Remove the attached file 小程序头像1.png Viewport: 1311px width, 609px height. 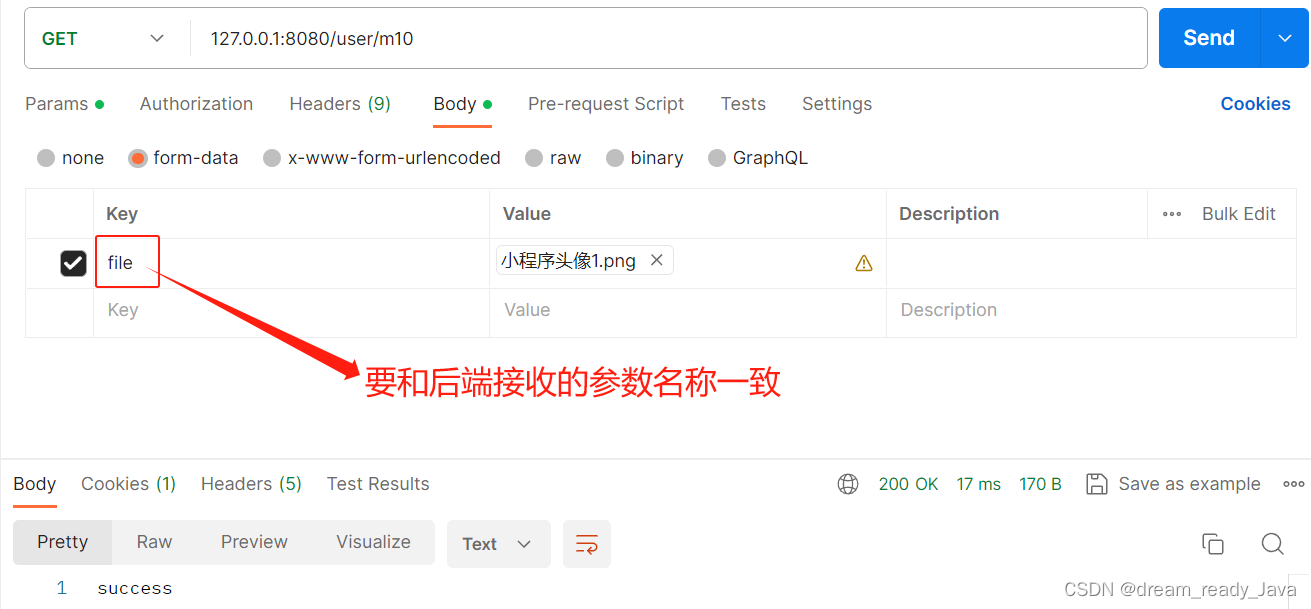(657, 260)
